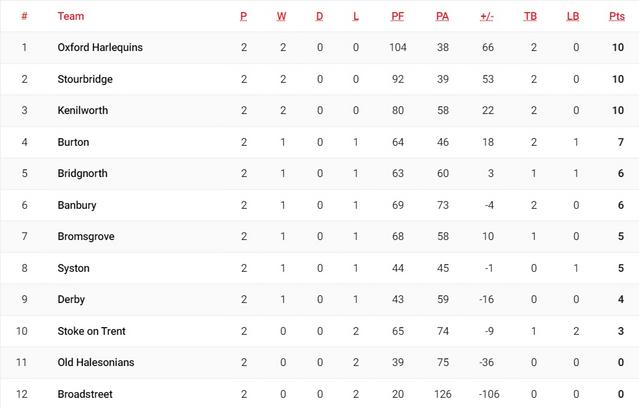Click the P played column header

pos(243,16)
